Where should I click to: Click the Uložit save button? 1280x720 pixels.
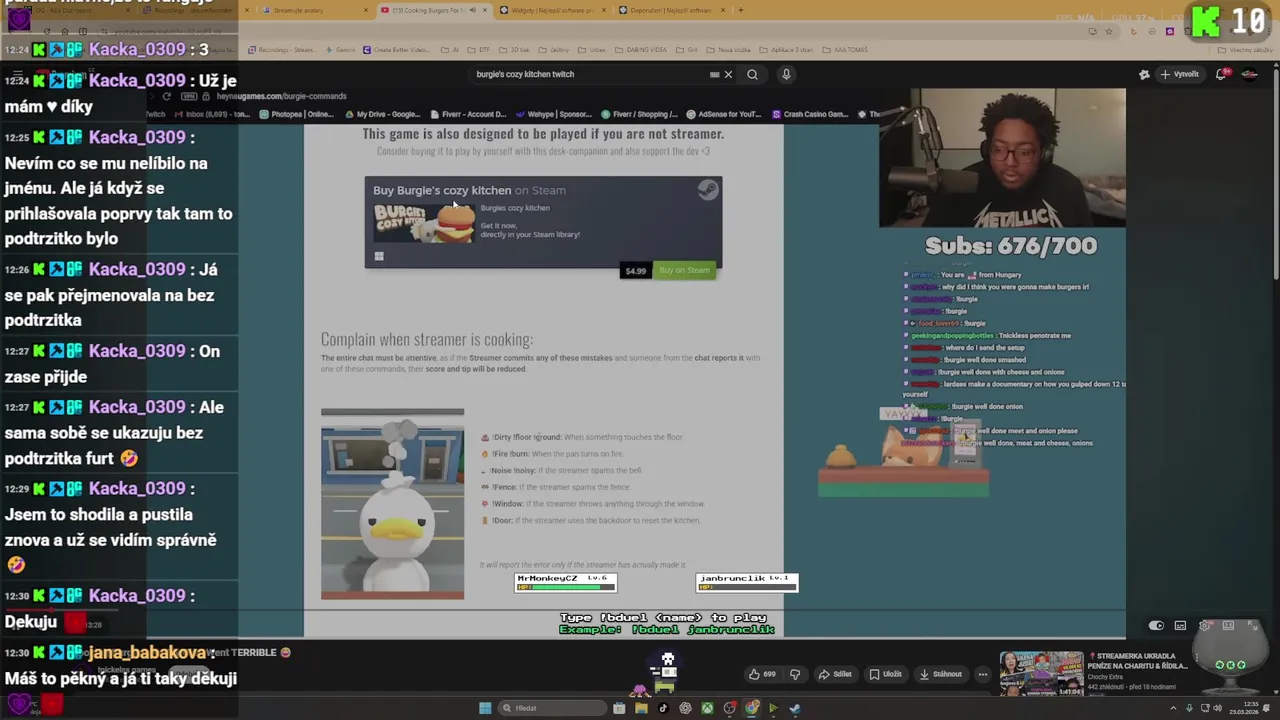(x=885, y=674)
